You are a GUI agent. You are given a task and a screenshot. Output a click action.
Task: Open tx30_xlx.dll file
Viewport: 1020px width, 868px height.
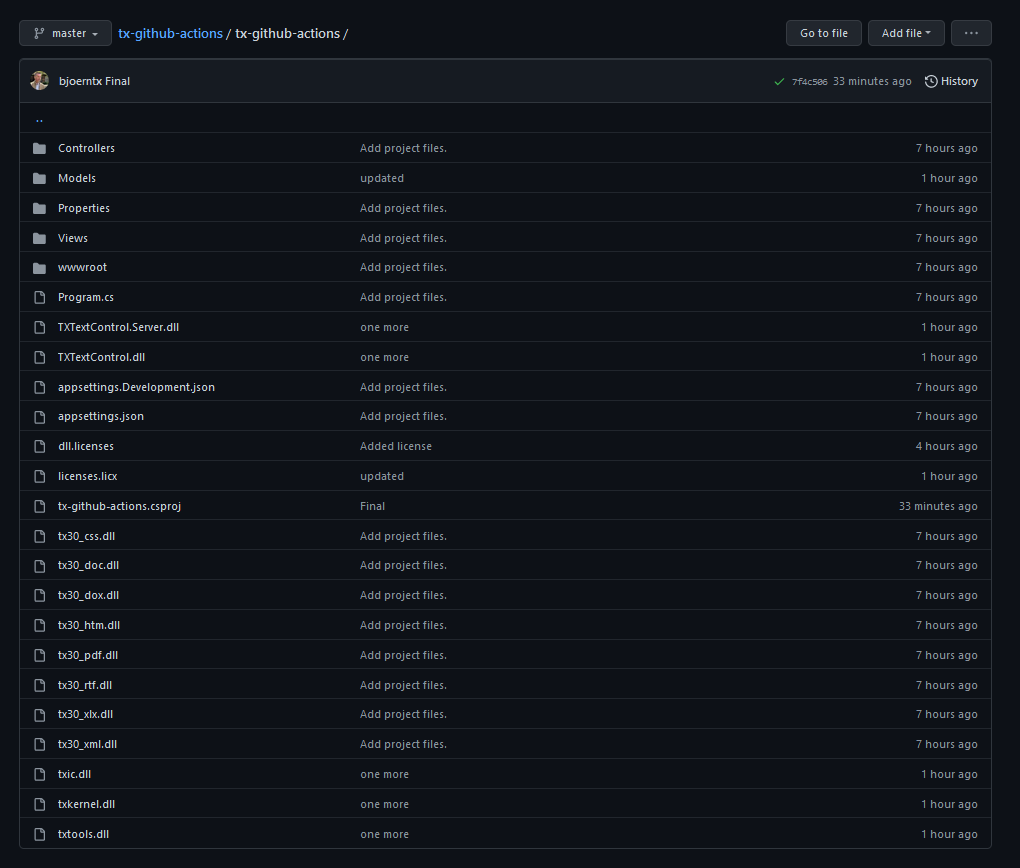pos(85,714)
